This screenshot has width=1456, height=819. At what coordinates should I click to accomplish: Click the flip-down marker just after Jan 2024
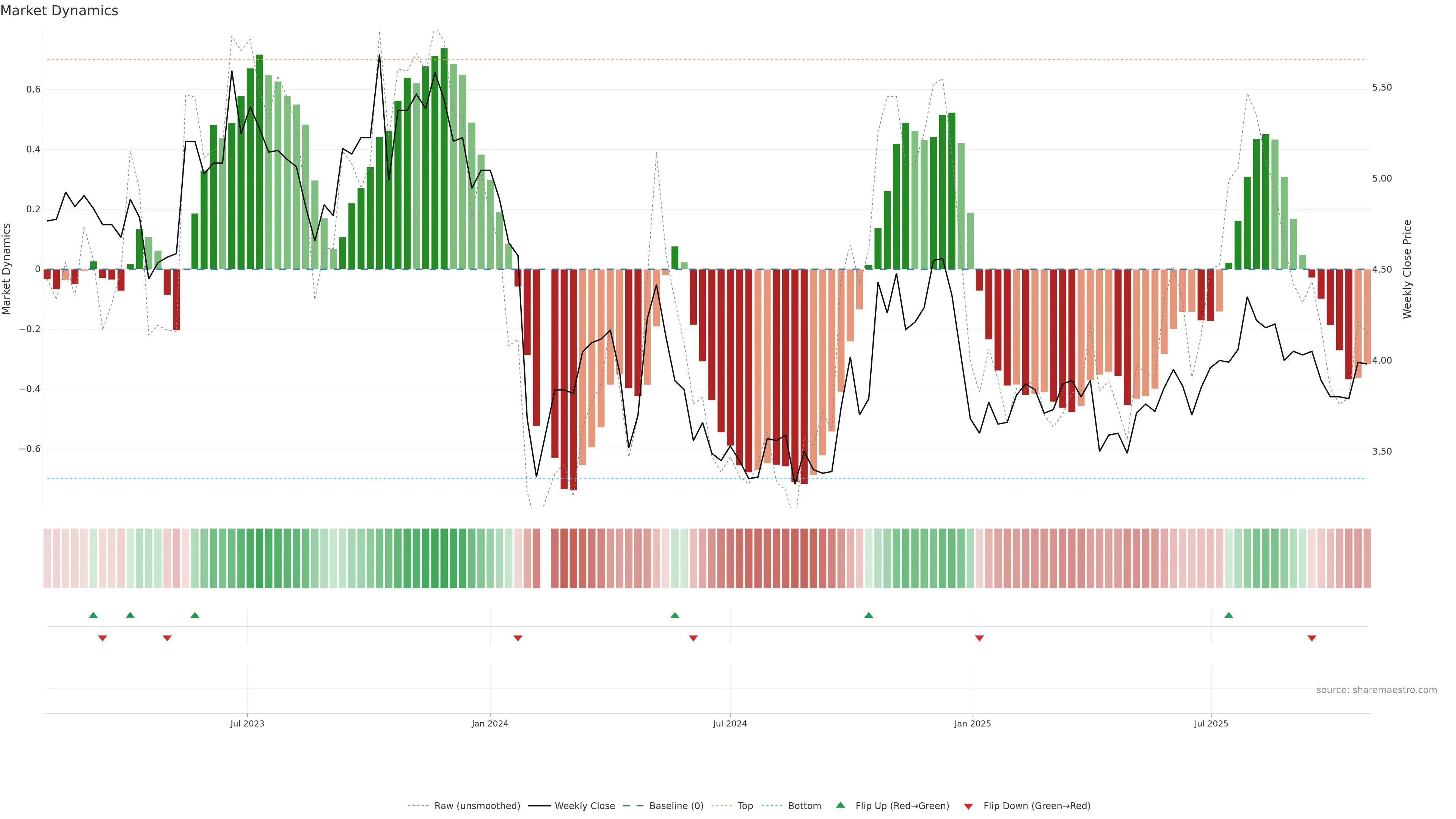click(518, 638)
